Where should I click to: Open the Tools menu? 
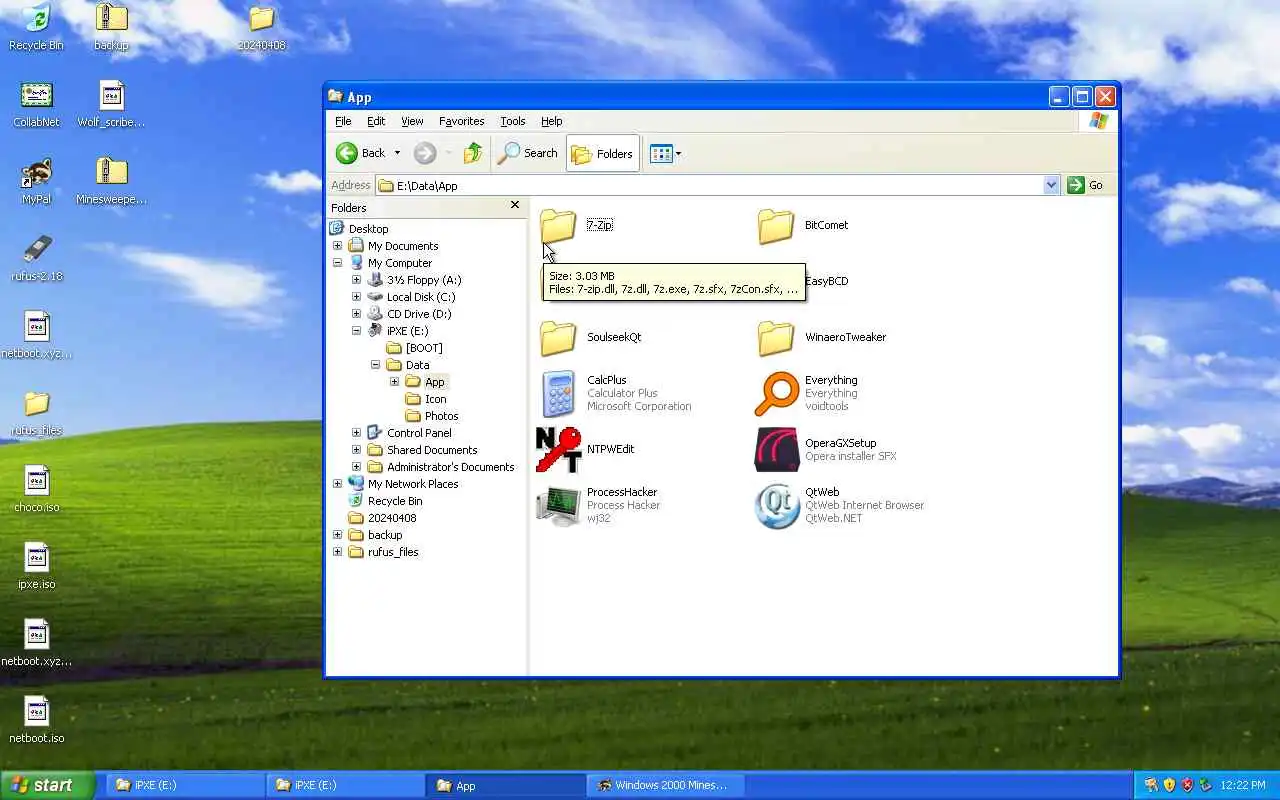coord(512,121)
